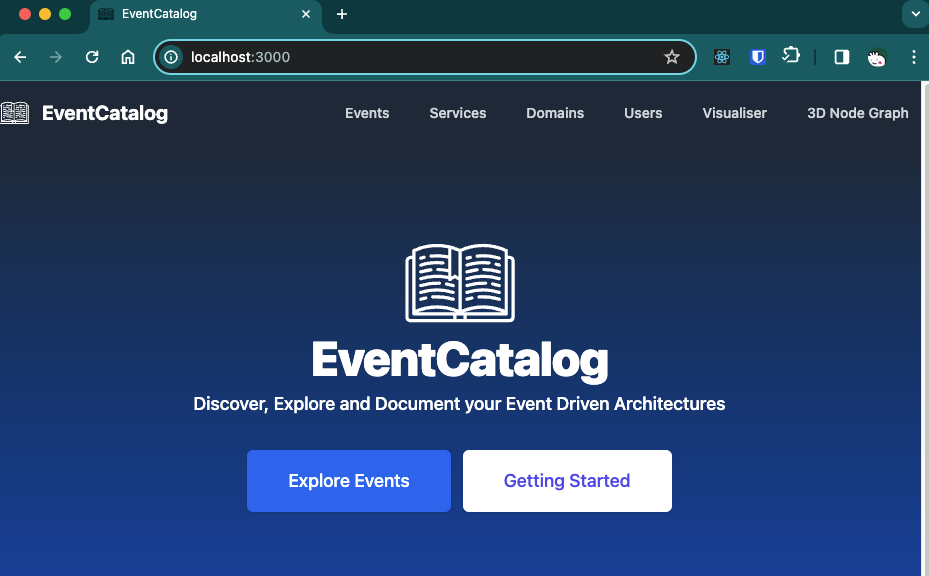View site information for localhost:3000

click(x=170, y=57)
